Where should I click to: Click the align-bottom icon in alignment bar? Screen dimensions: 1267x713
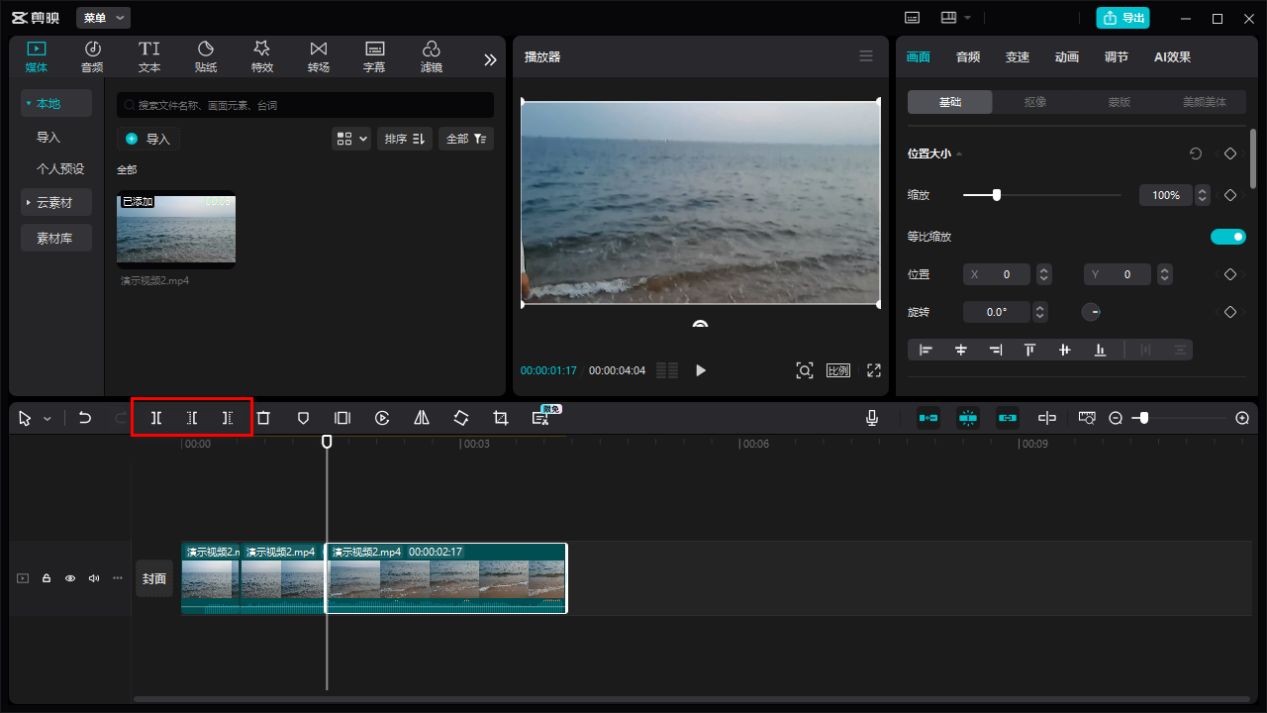pyautogui.click(x=1100, y=350)
